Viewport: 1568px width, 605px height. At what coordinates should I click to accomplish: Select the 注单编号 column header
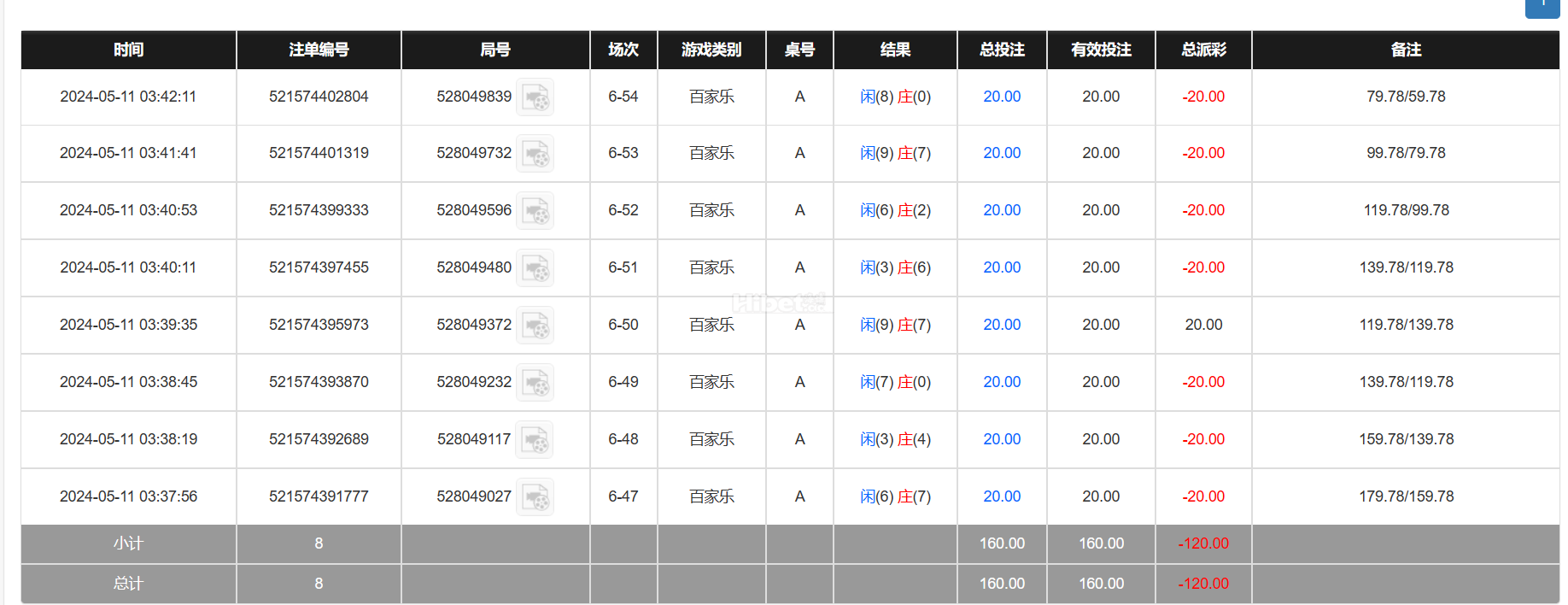tap(319, 50)
